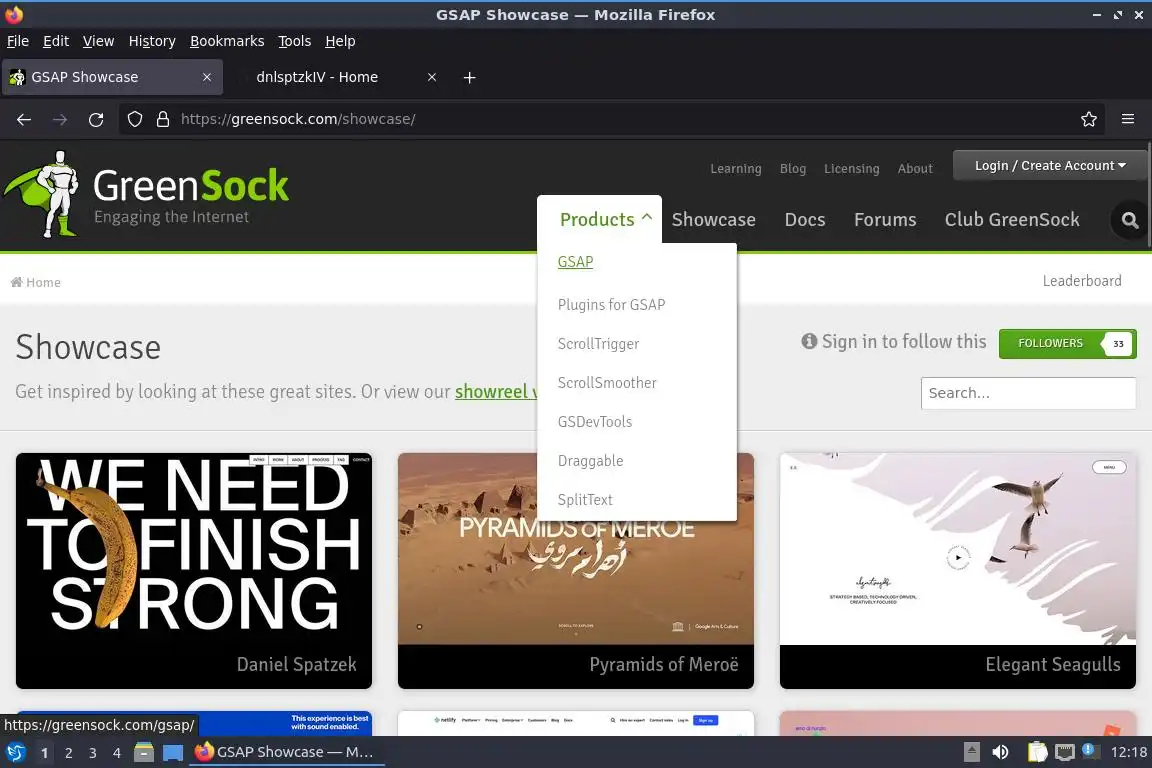The width and height of the screenshot is (1152, 768).
Task: Expand the Login / Create Account dropdown
Action: click(x=1050, y=165)
